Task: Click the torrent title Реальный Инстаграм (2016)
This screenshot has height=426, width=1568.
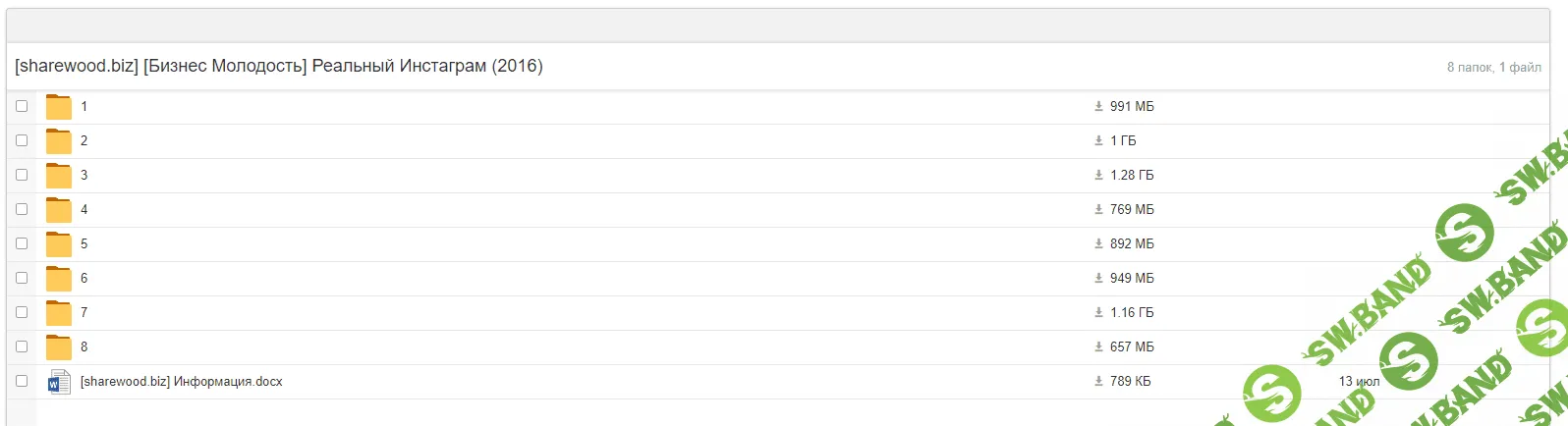Action: tap(279, 66)
